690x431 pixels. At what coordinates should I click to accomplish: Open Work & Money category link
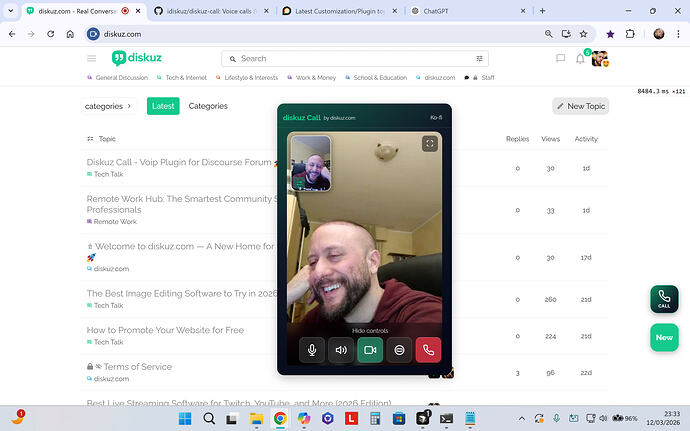[312, 77]
